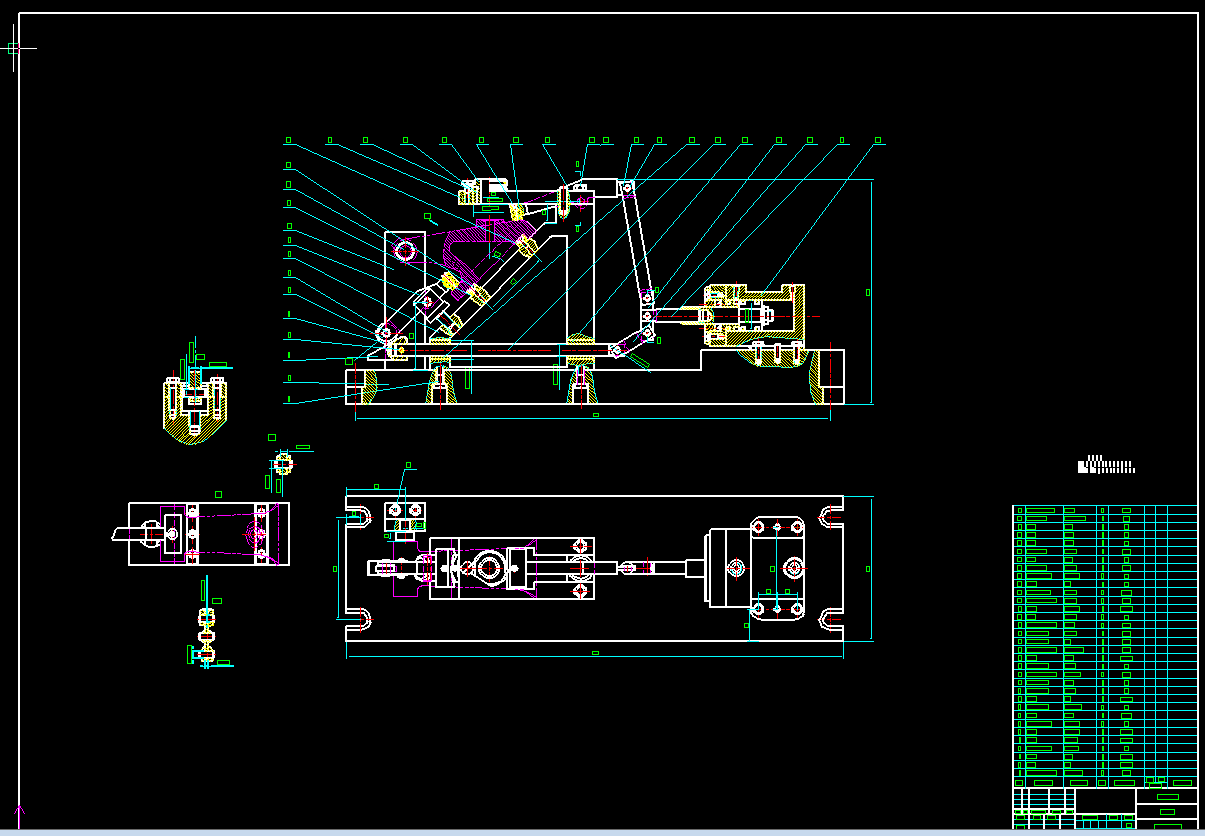This screenshot has height=836, width=1205.
Task: Select the cylinder mounting bracket in top view
Action: coord(777,569)
